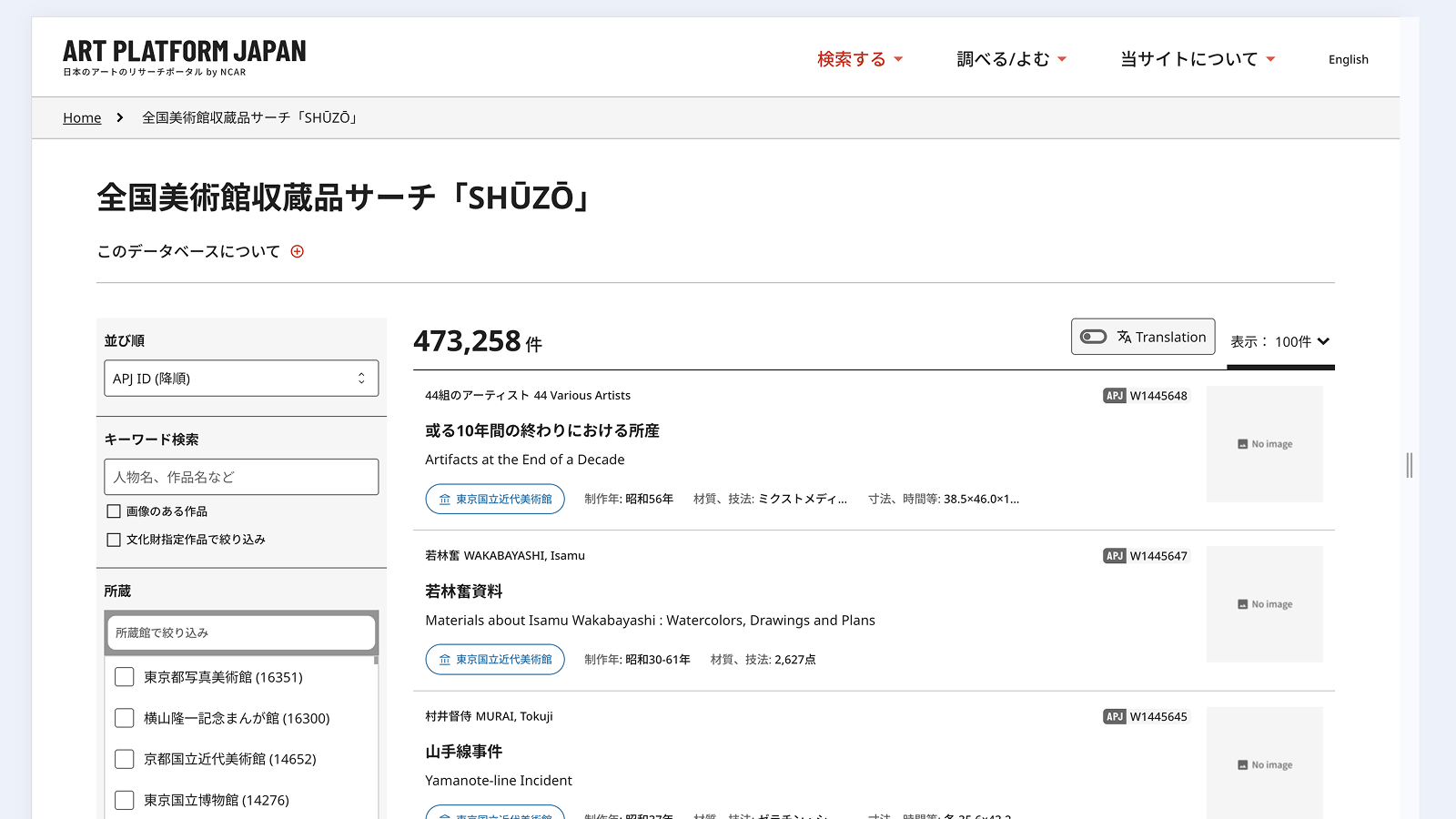Expand the このデータベースについて plus icon
The height and width of the screenshot is (819, 1456).
[x=297, y=251]
